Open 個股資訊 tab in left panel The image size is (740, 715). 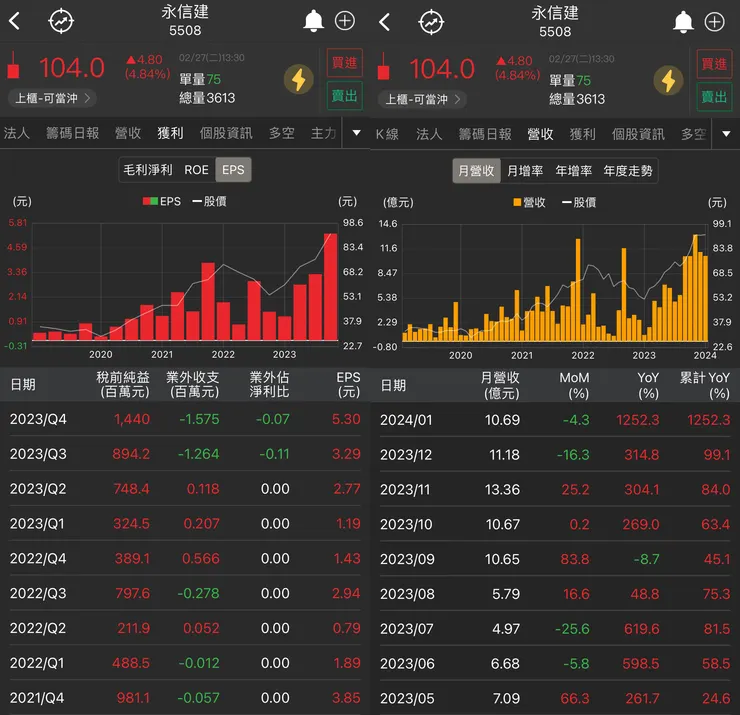pos(226,133)
